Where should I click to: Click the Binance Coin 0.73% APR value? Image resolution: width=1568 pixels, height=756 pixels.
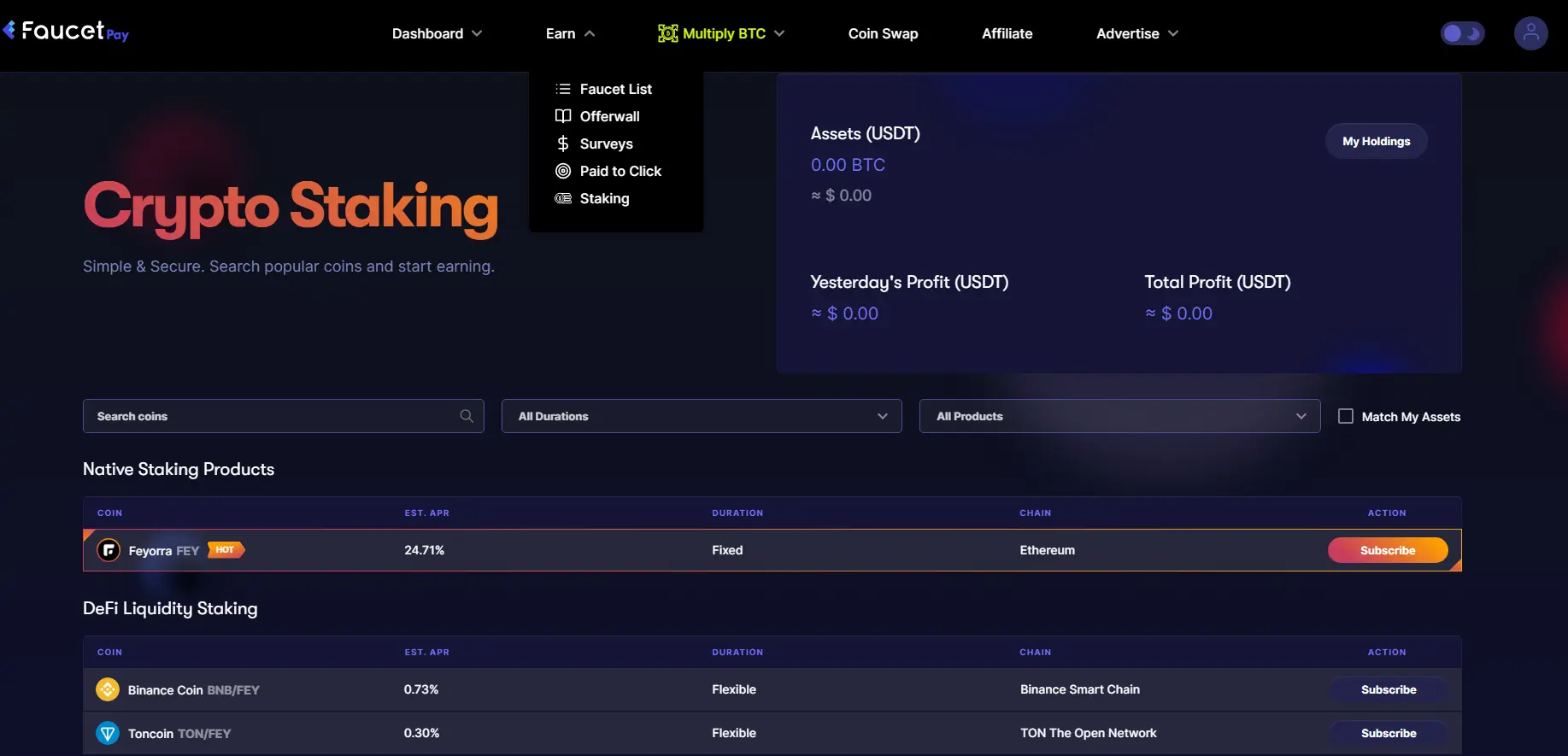pyautogui.click(x=421, y=689)
